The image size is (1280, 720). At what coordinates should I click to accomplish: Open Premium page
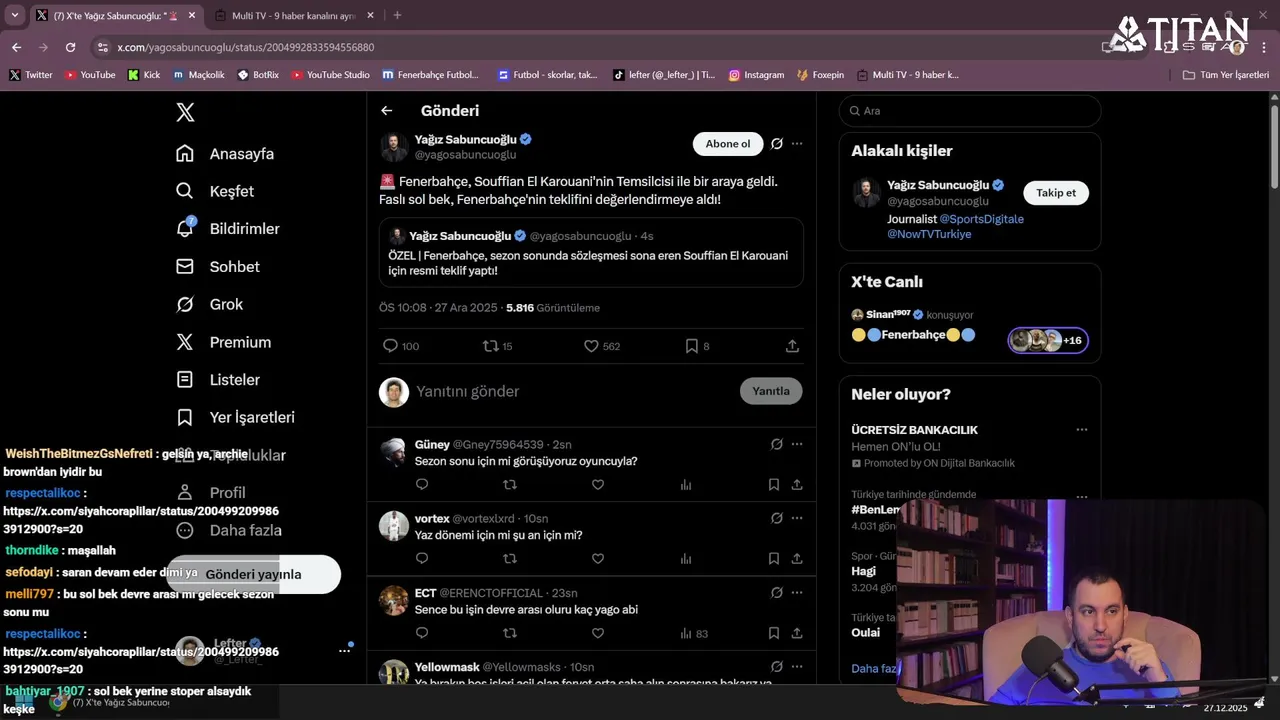click(x=223, y=342)
